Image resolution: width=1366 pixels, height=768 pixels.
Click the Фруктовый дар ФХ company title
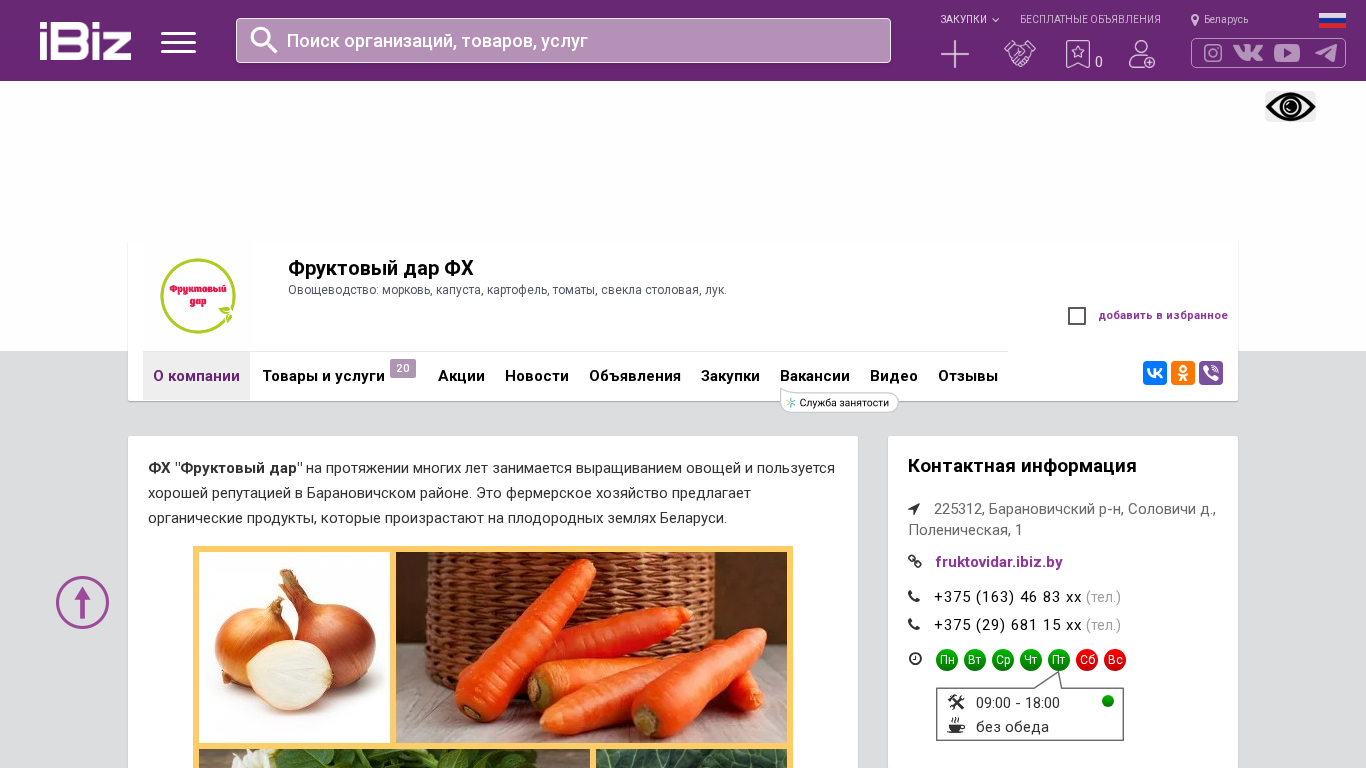[381, 268]
